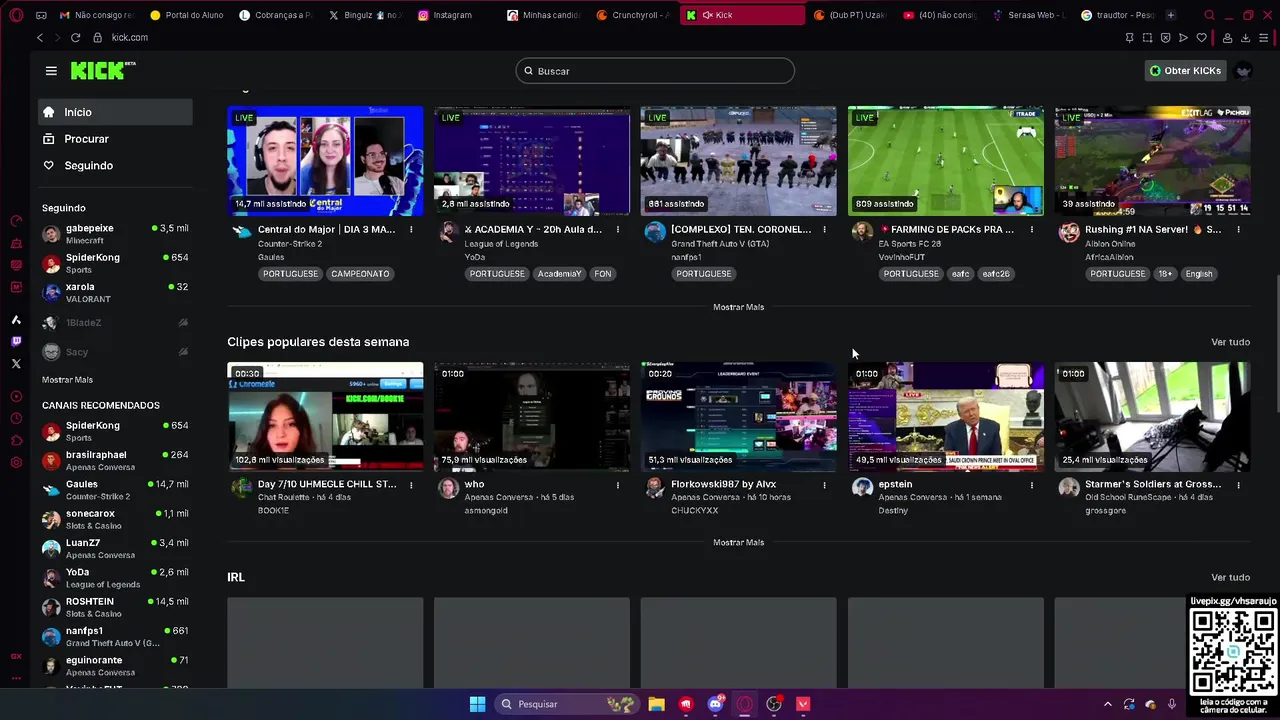Add page to bookmarks heart icon
Screen dimensions: 1280x720
point(1202,37)
